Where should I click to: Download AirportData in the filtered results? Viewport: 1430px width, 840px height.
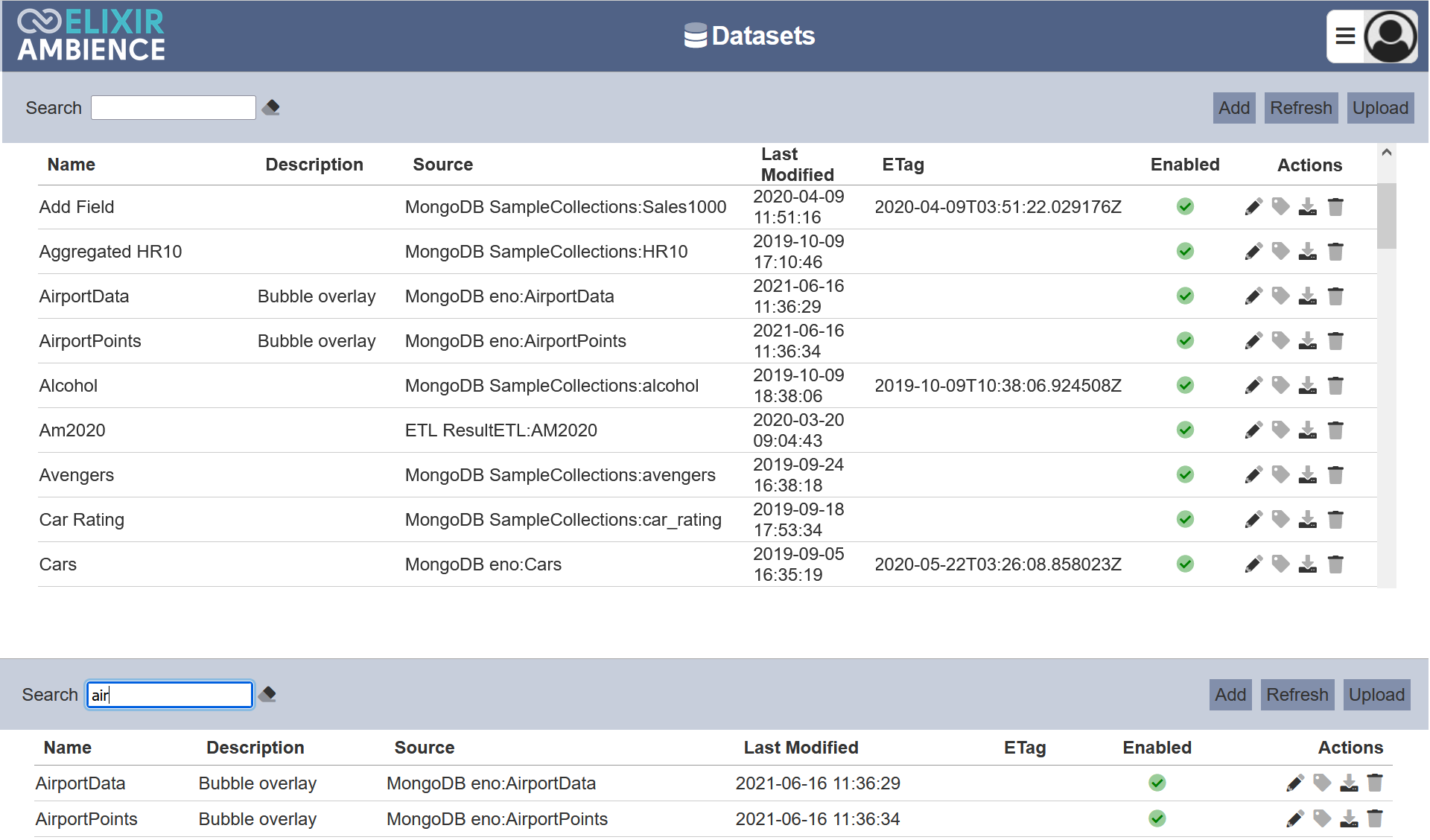[1349, 783]
